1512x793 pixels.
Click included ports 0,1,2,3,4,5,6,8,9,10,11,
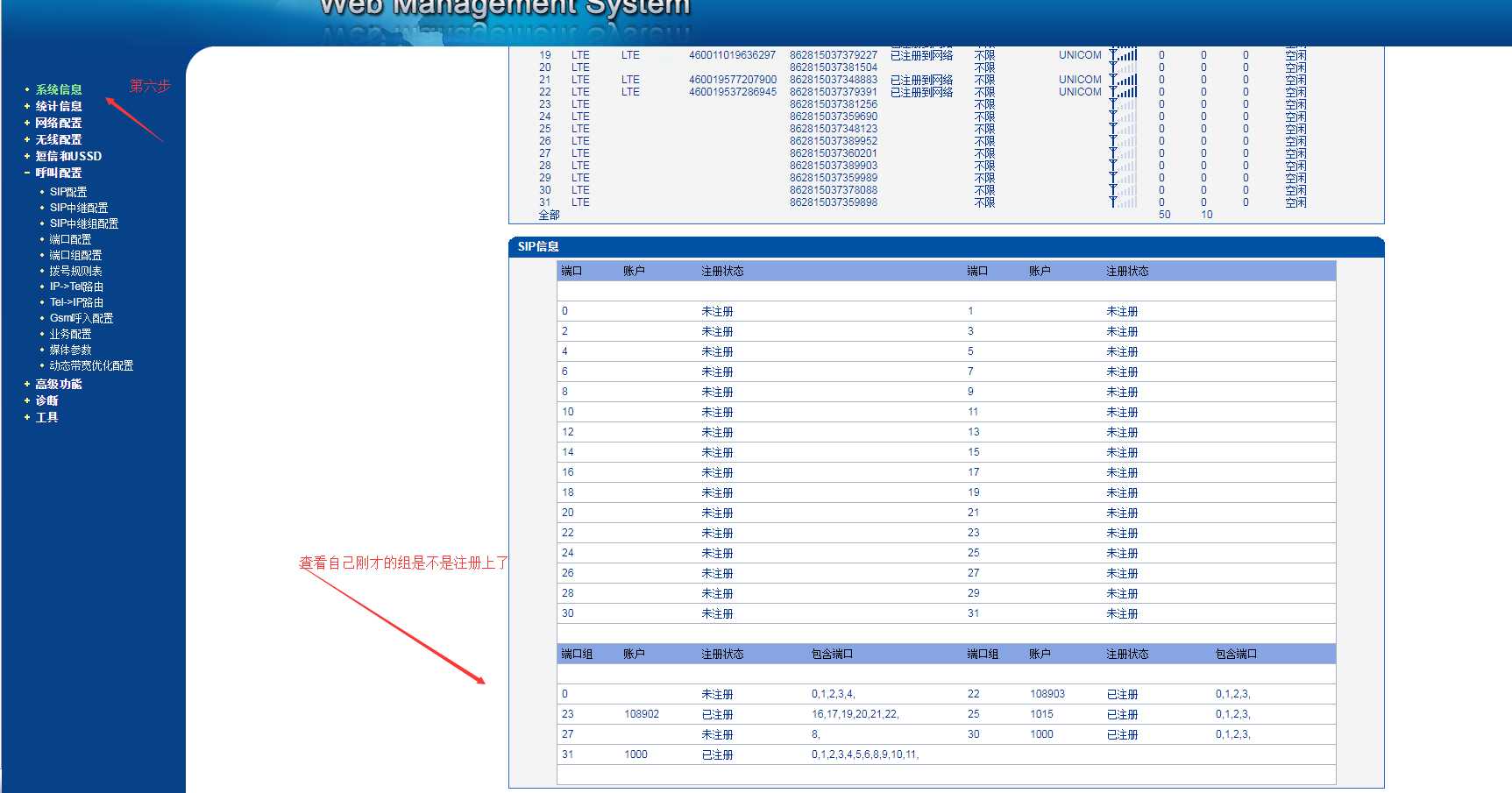click(865, 754)
